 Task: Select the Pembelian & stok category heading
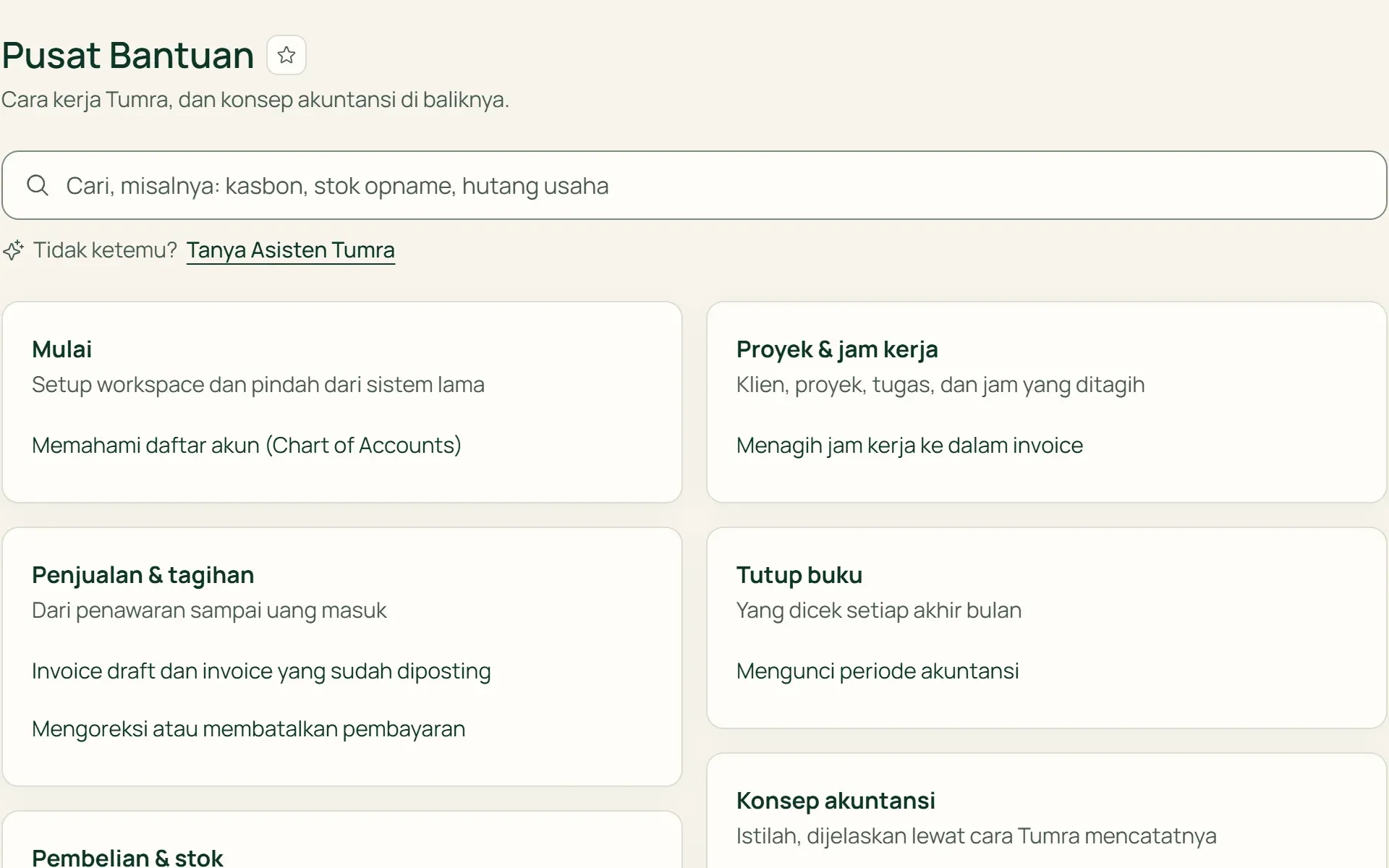[x=127, y=858]
